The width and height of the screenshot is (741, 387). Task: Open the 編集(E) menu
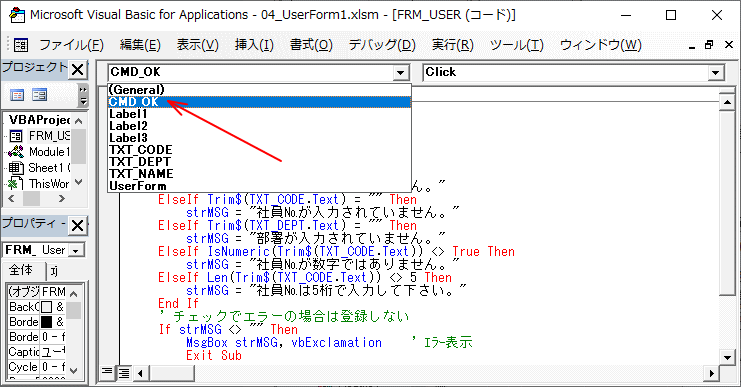click(x=140, y=45)
